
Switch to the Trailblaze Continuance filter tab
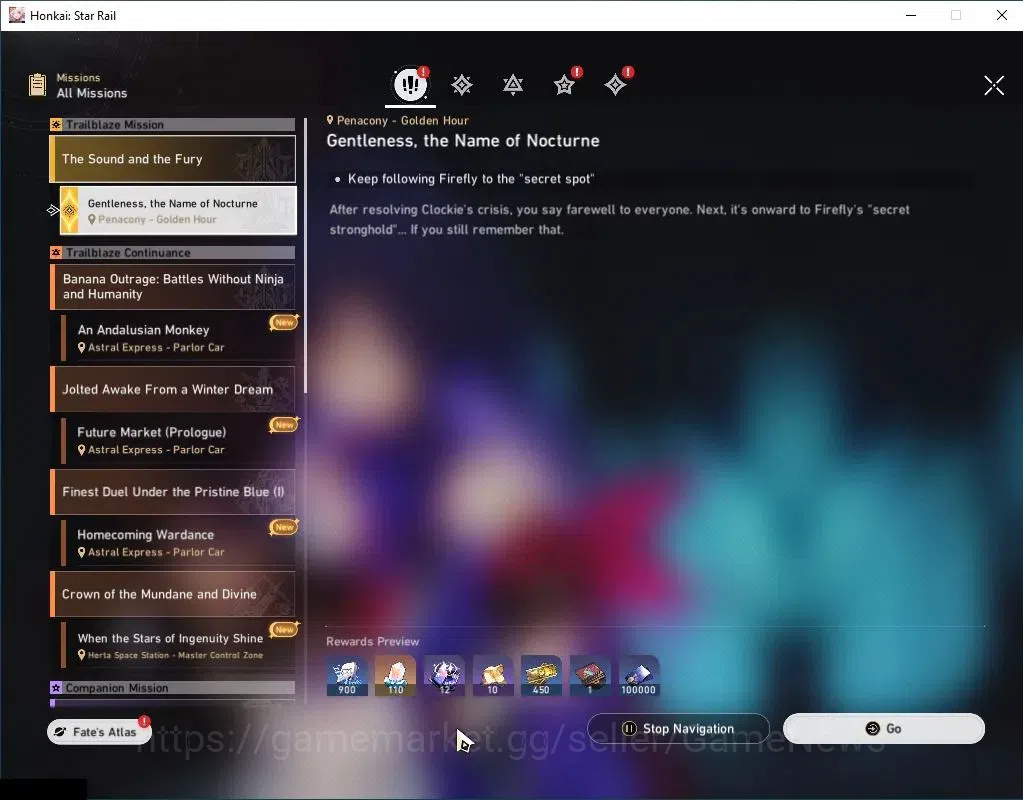(513, 85)
